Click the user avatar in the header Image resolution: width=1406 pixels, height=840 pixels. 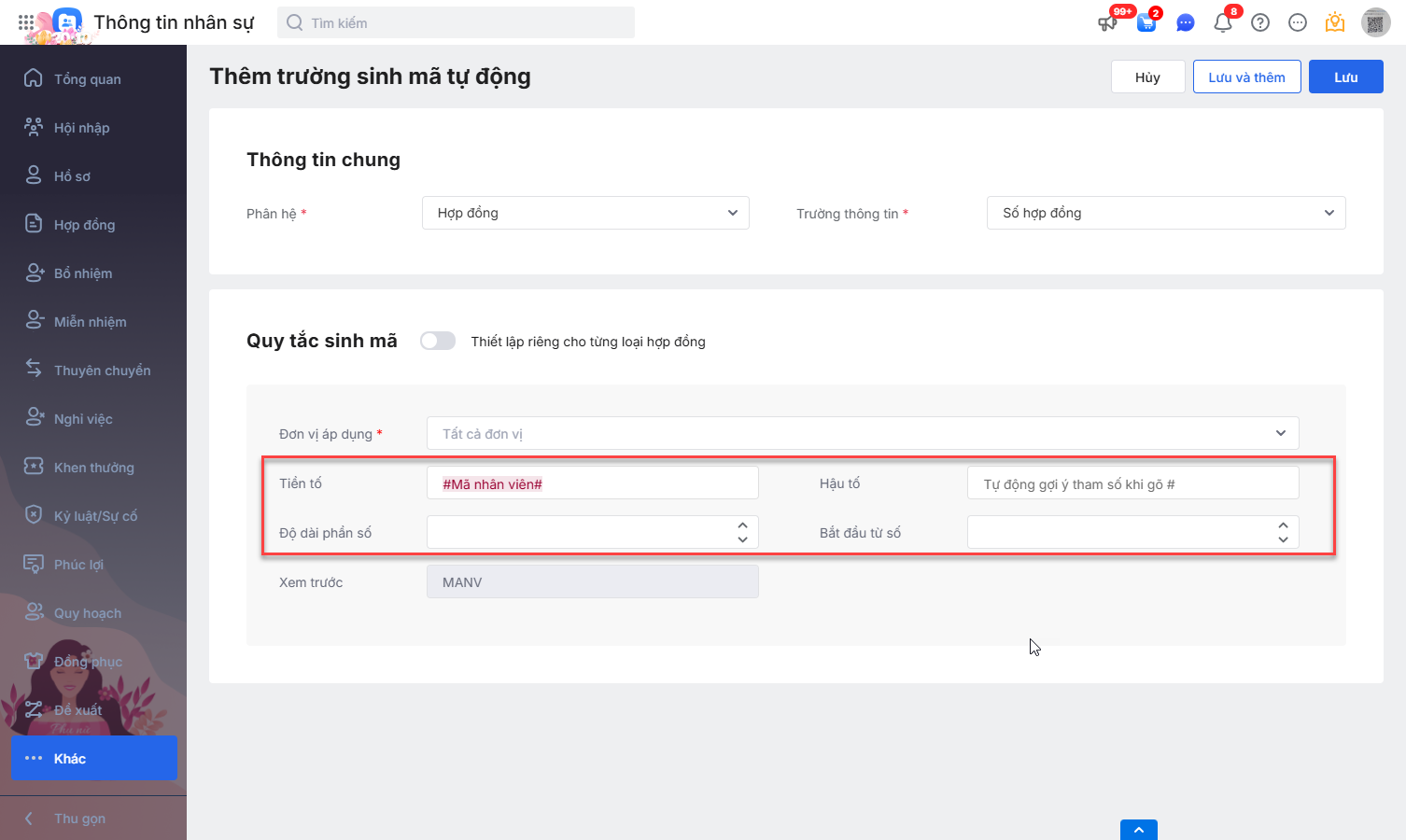tap(1375, 23)
